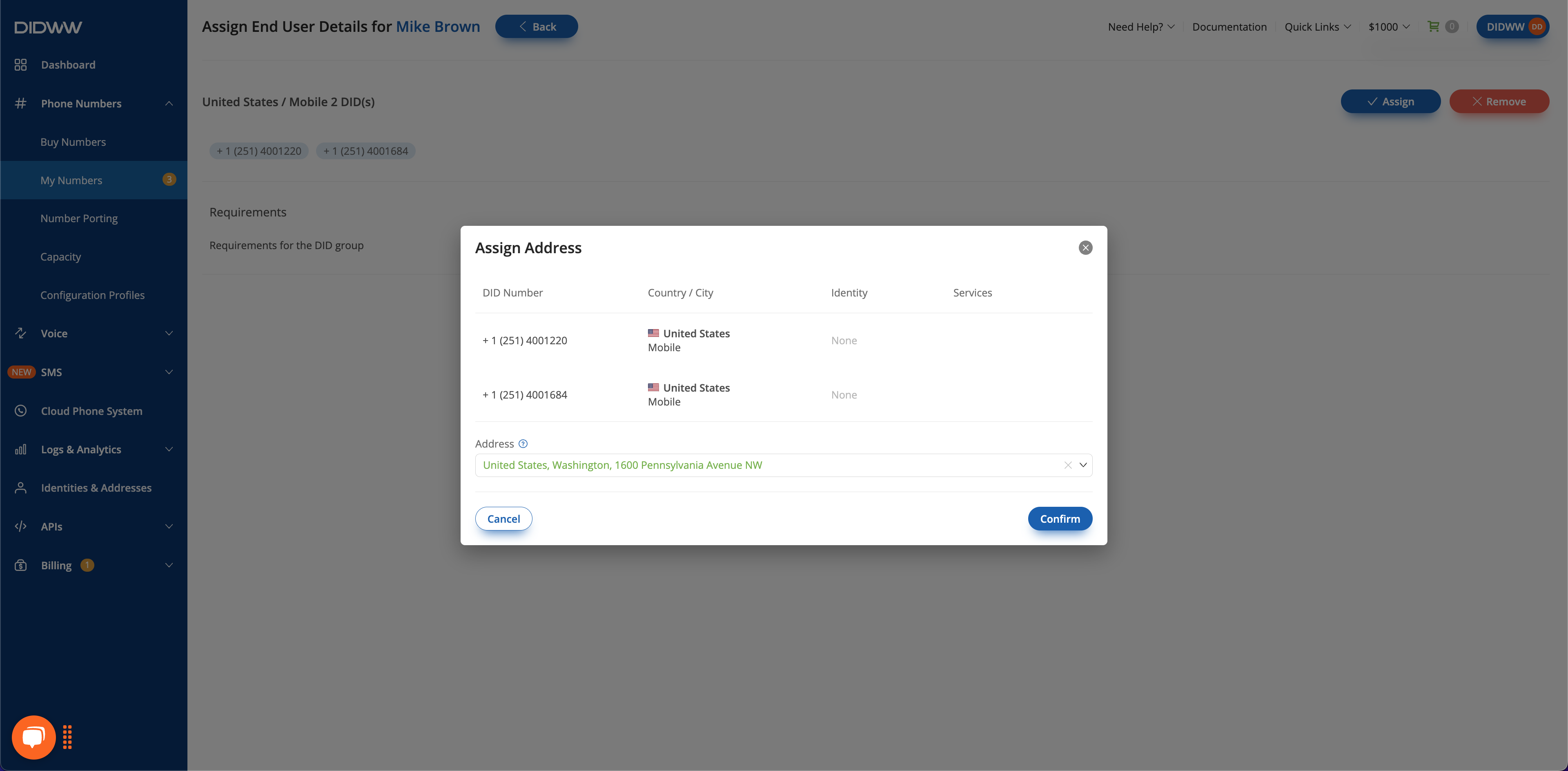
Task: Click the Address help question mark icon
Action: tap(523, 443)
